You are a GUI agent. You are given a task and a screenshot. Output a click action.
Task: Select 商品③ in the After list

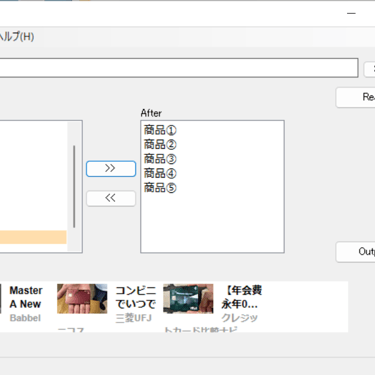[160, 159]
